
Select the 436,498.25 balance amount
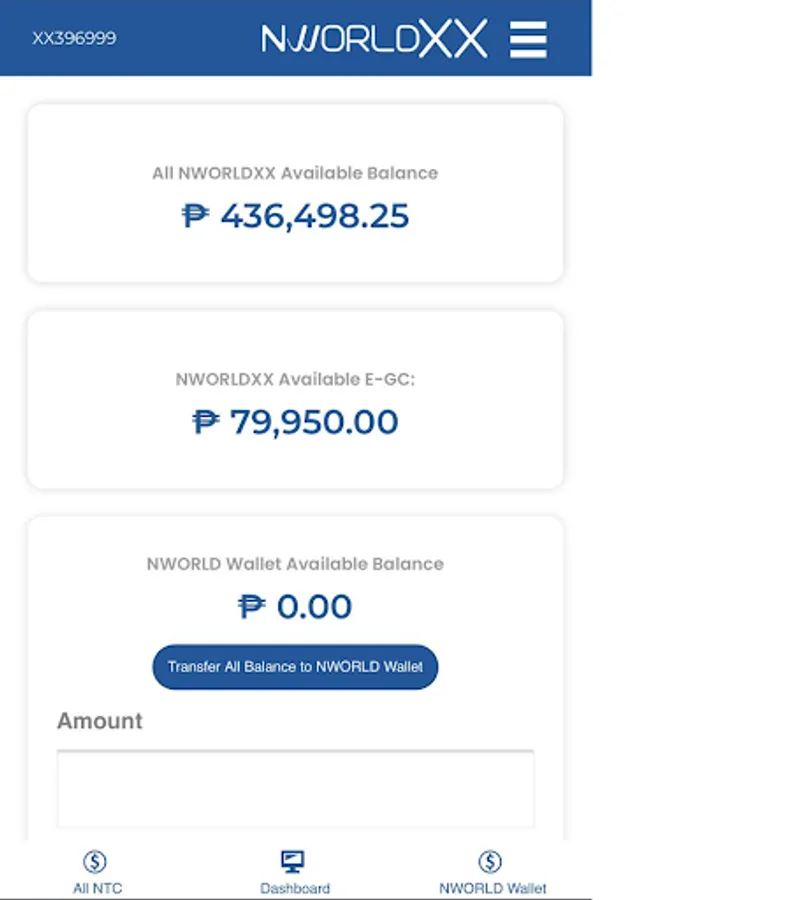coord(314,216)
